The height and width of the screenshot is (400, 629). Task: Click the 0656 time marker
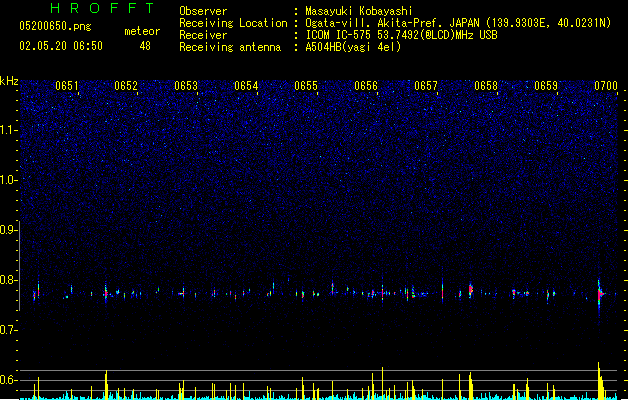pos(366,86)
